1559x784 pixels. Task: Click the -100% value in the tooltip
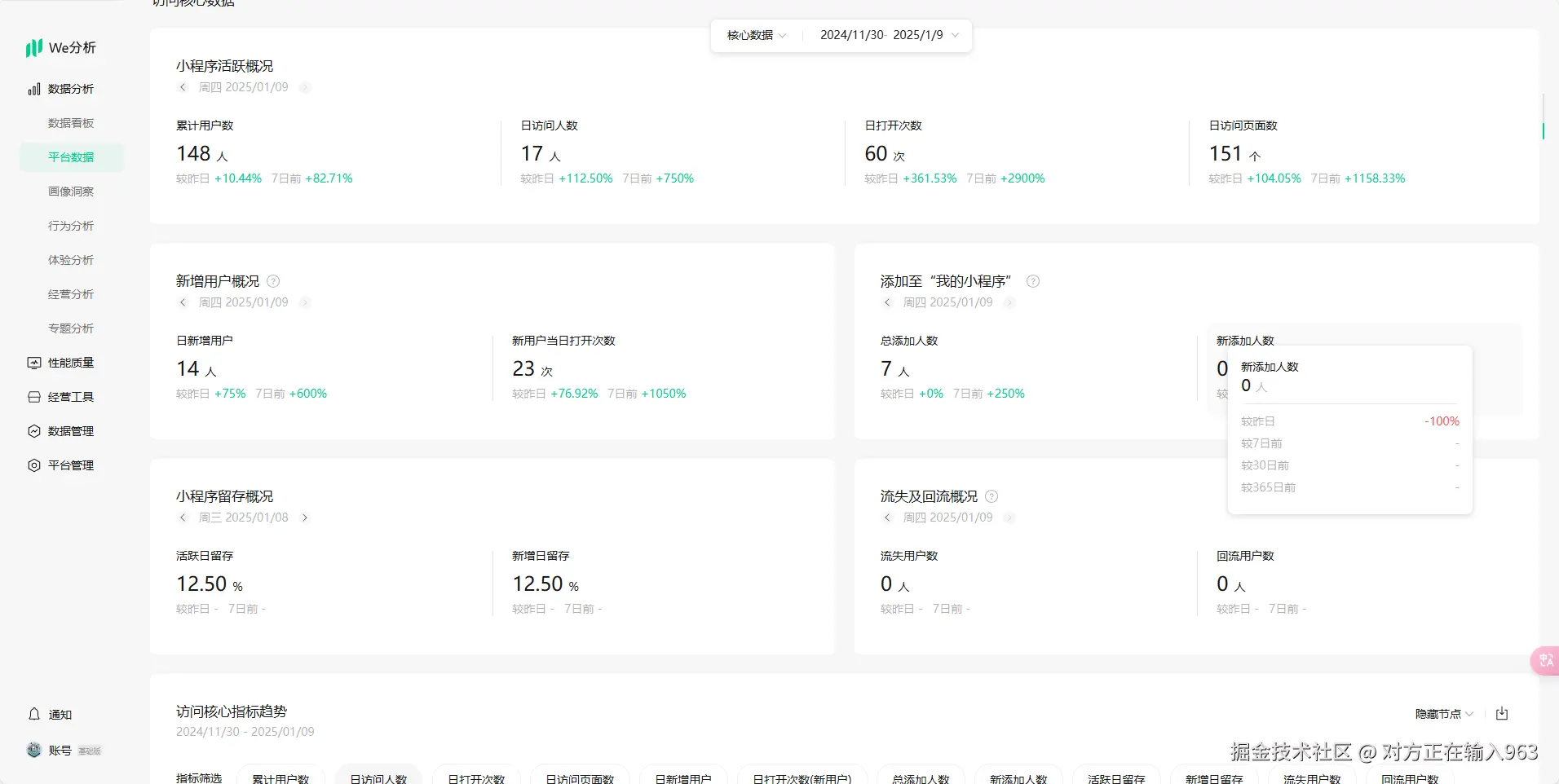(1442, 421)
